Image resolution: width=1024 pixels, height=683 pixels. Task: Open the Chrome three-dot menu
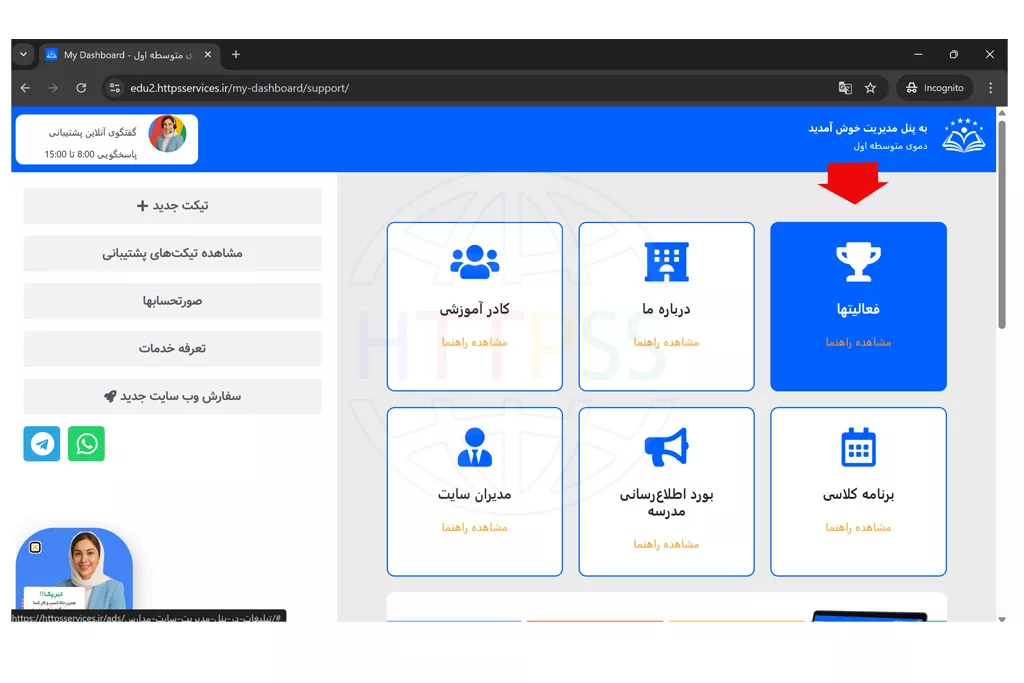pyautogui.click(x=990, y=88)
